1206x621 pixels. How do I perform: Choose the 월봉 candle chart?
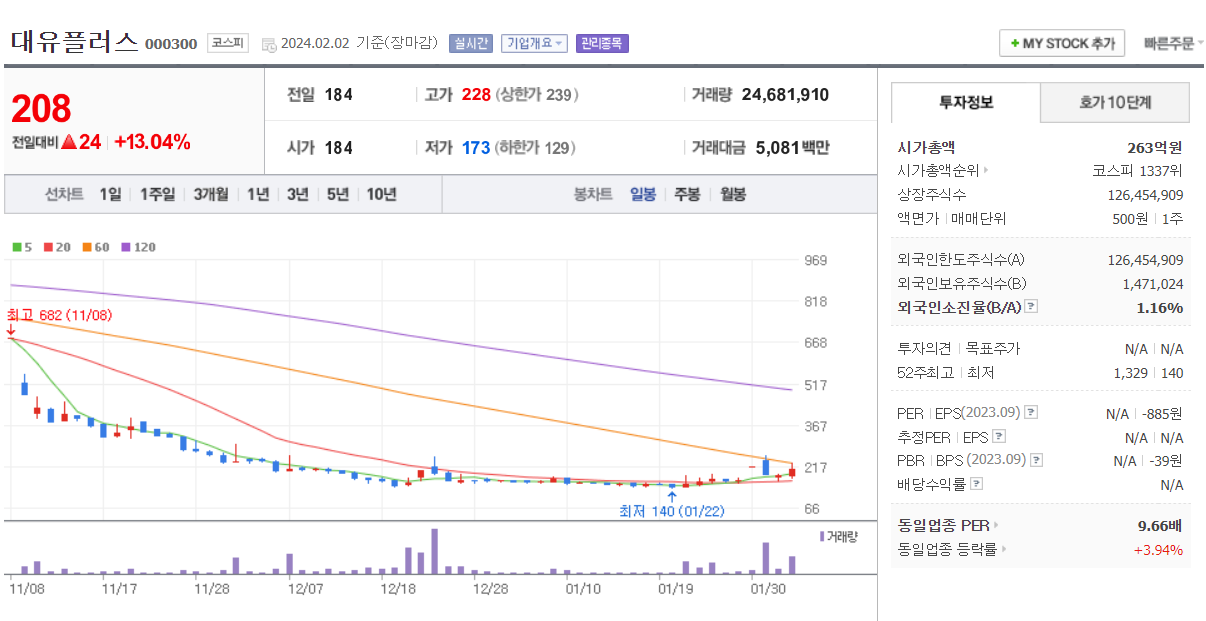pos(733,194)
